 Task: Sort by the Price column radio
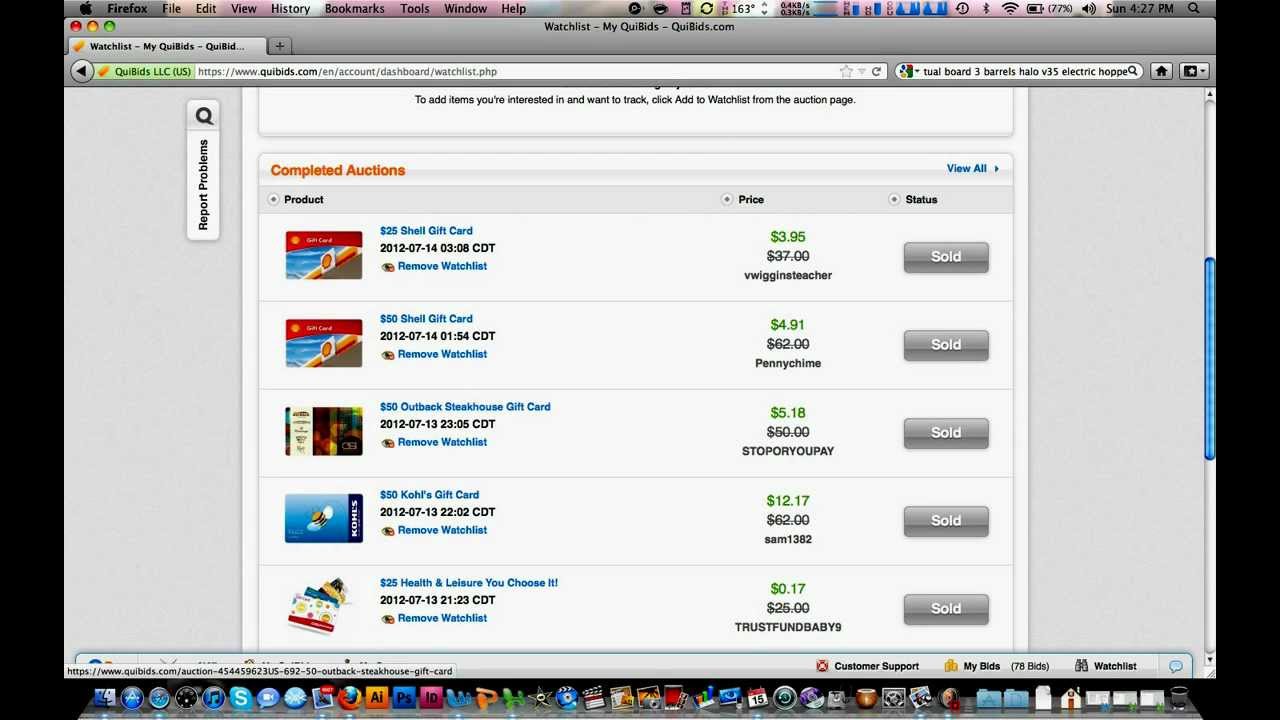coord(727,199)
